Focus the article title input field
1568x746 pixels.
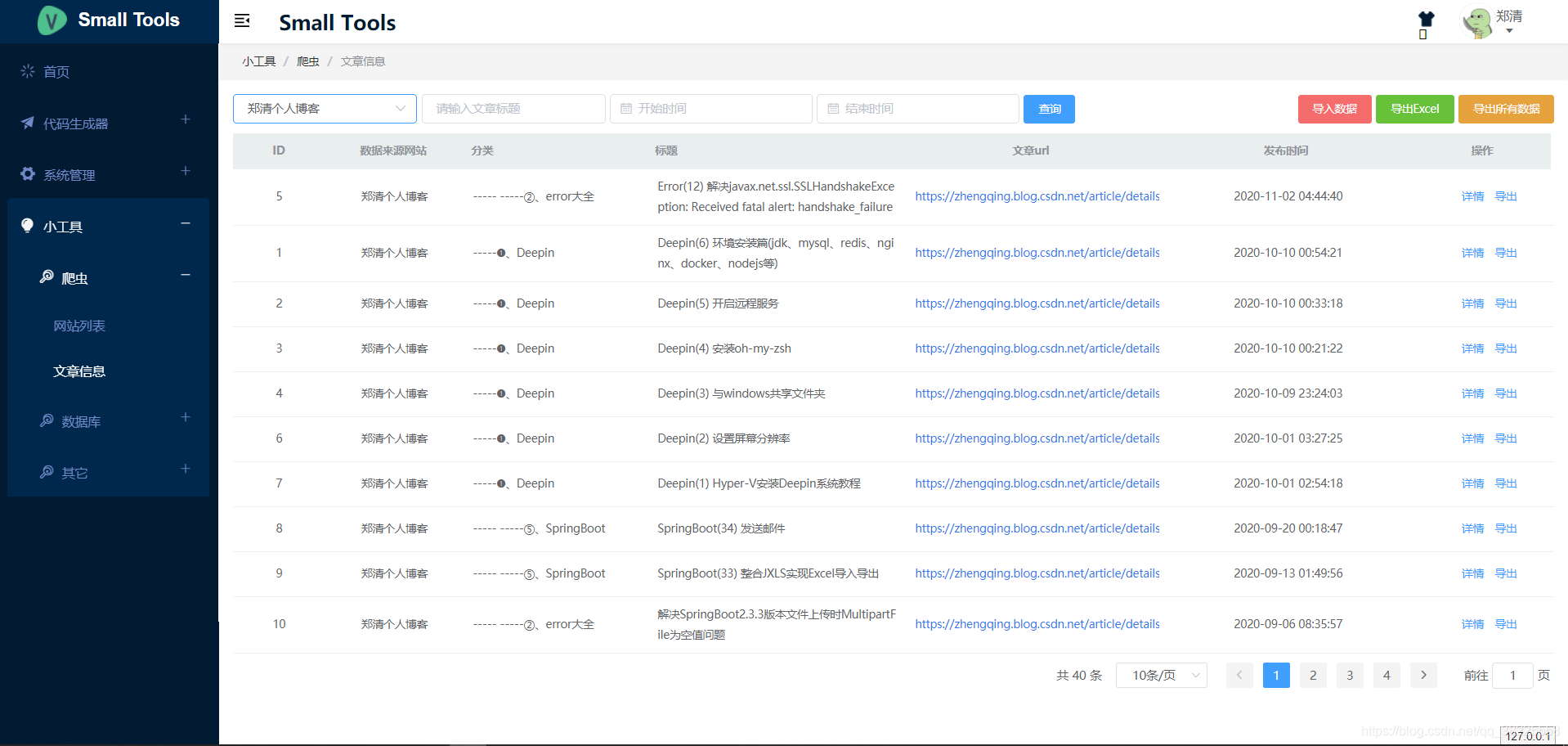pos(513,109)
